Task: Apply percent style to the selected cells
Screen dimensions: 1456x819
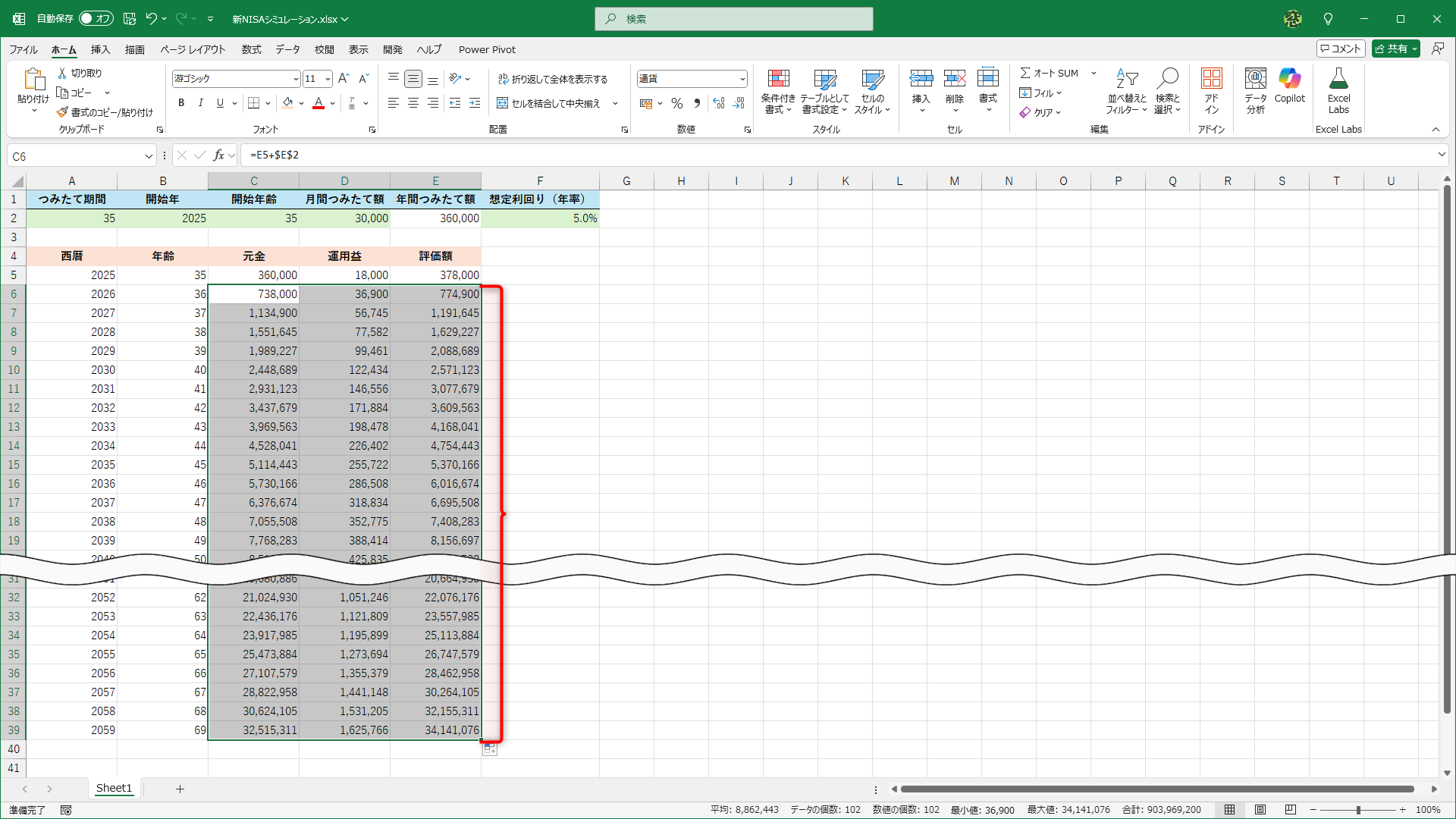Action: pyautogui.click(x=677, y=103)
